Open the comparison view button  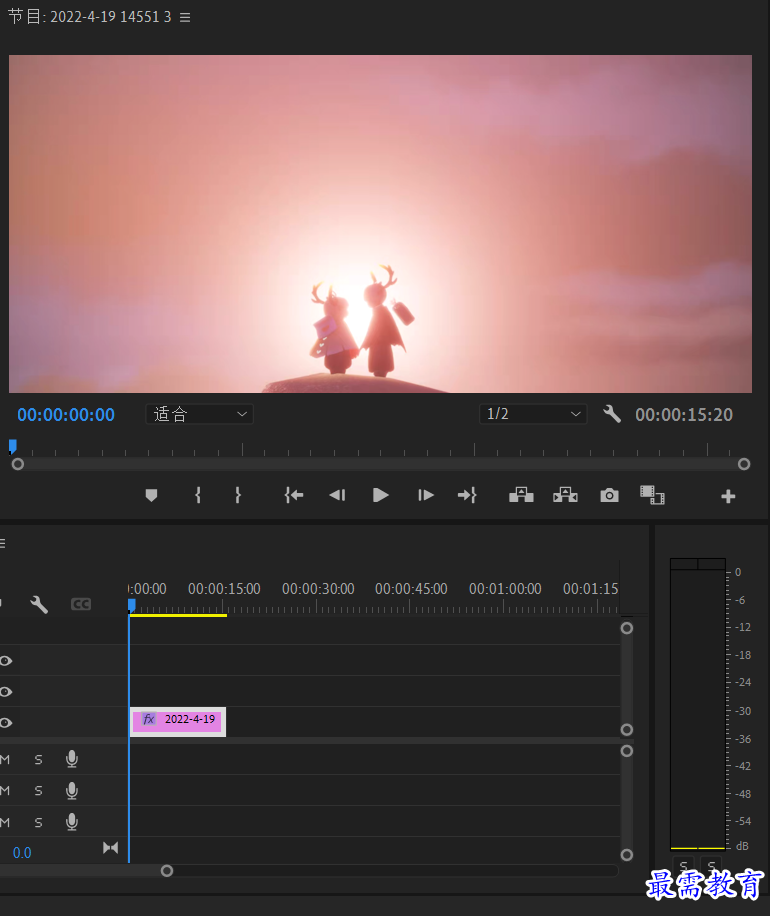point(652,495)
